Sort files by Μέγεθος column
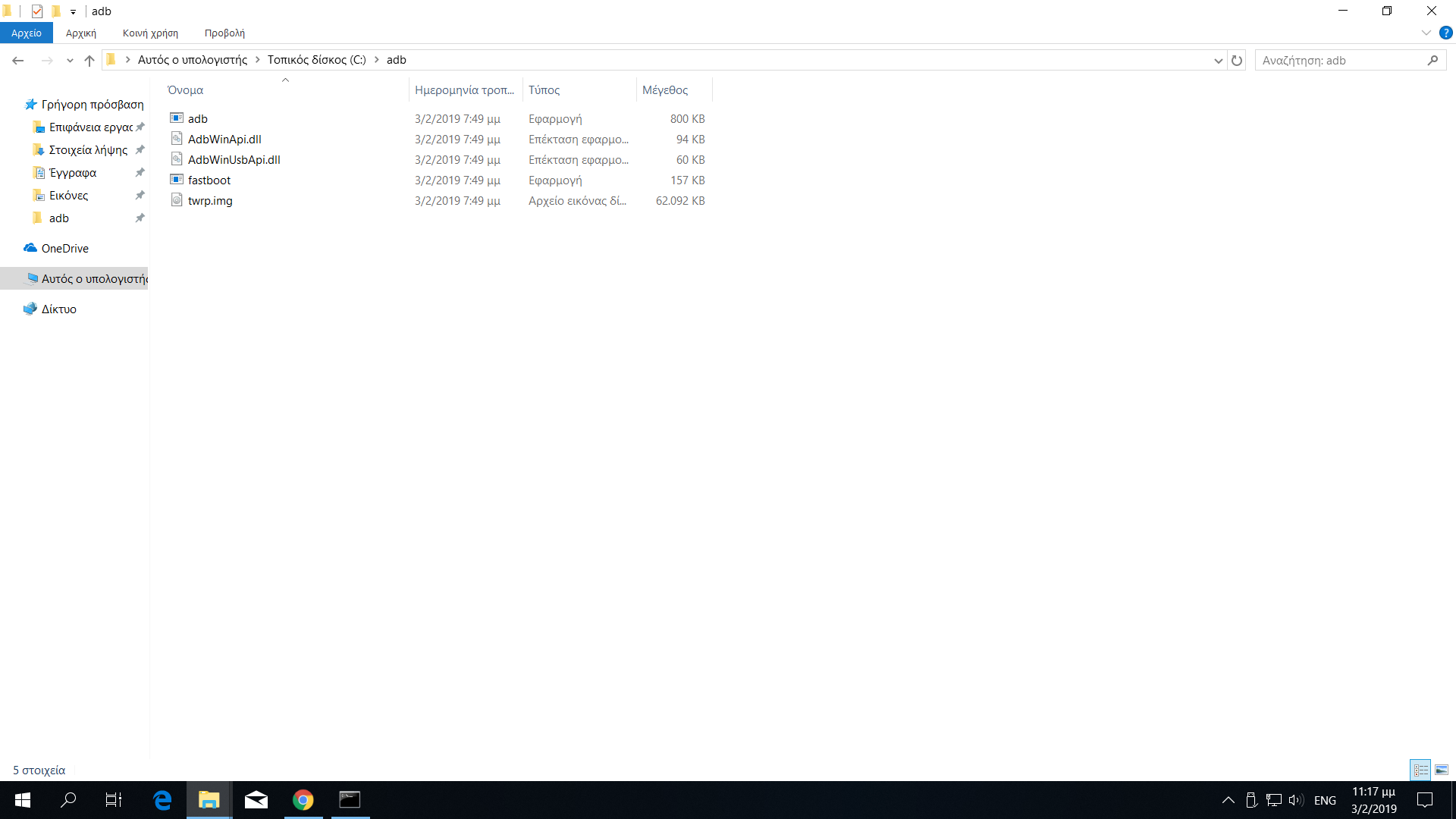The height and width of the screenshot is (819, 1456). tap(665, 90)
